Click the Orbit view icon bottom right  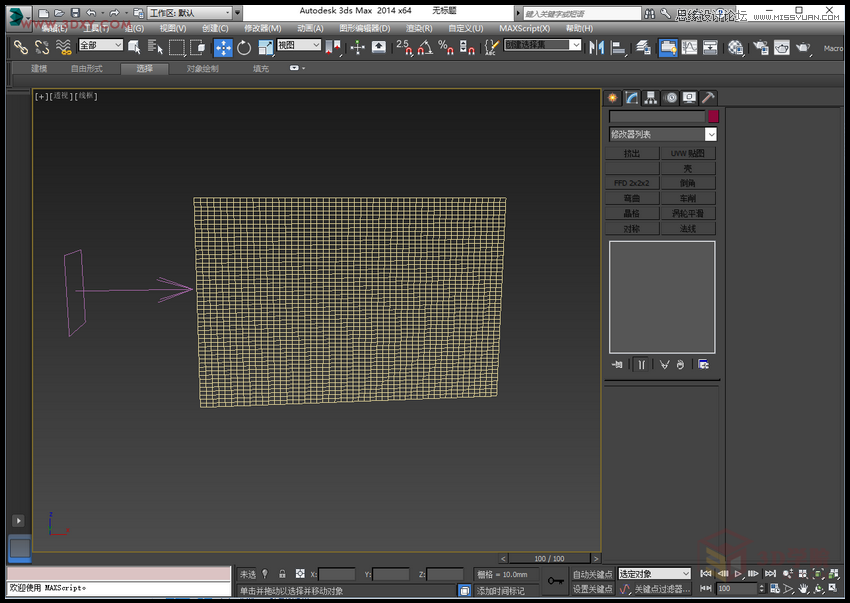[x=819, y=589]
